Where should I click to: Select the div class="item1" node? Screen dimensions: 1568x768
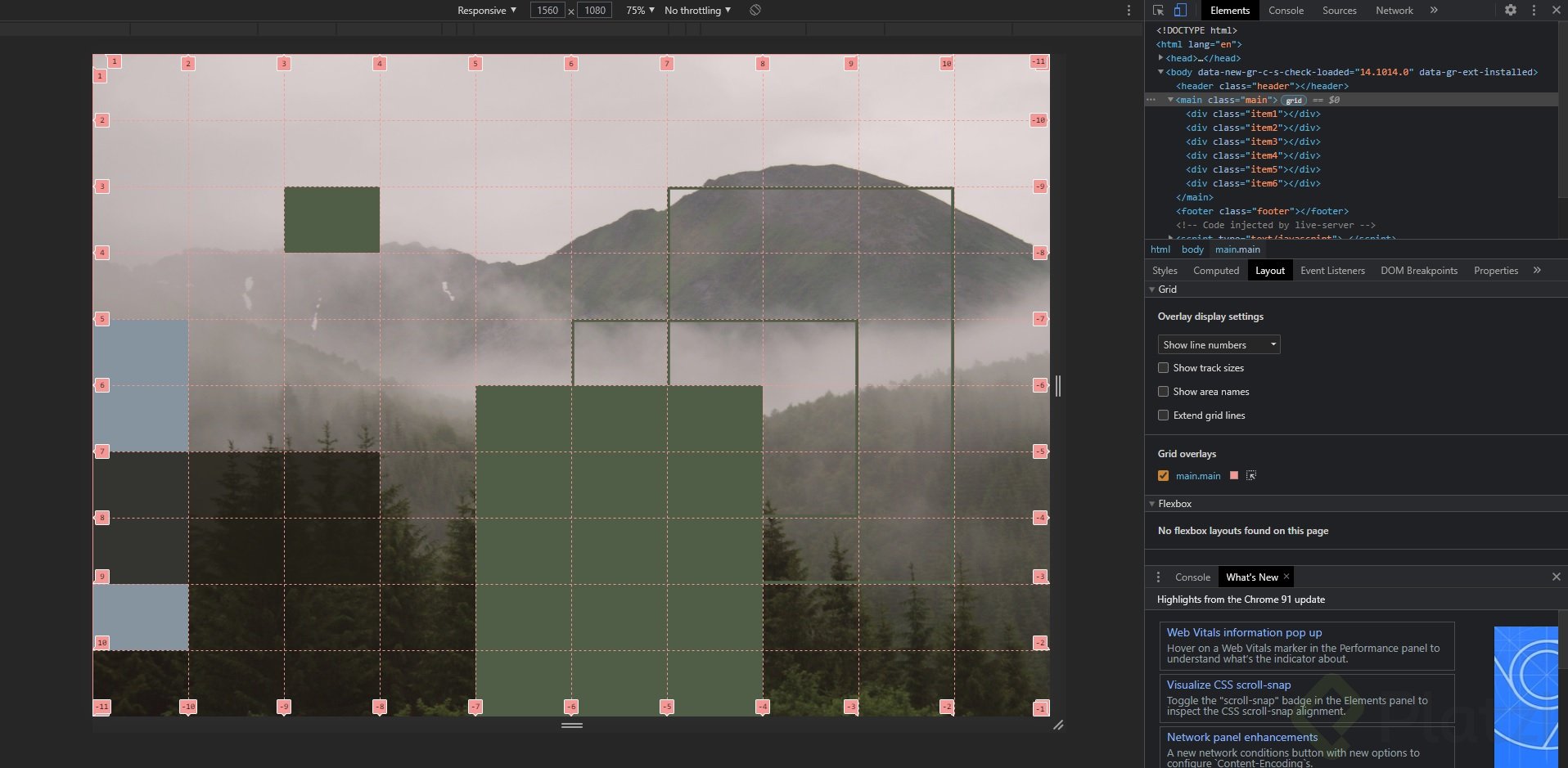1253,114
